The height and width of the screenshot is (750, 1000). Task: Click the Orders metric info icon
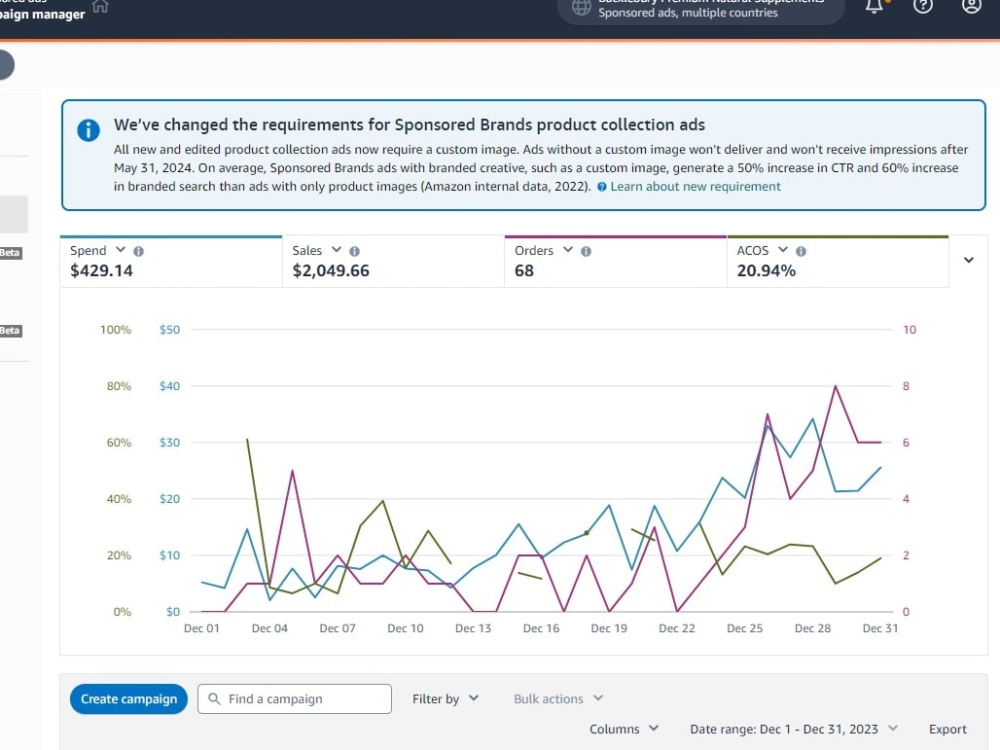(586, 251)
